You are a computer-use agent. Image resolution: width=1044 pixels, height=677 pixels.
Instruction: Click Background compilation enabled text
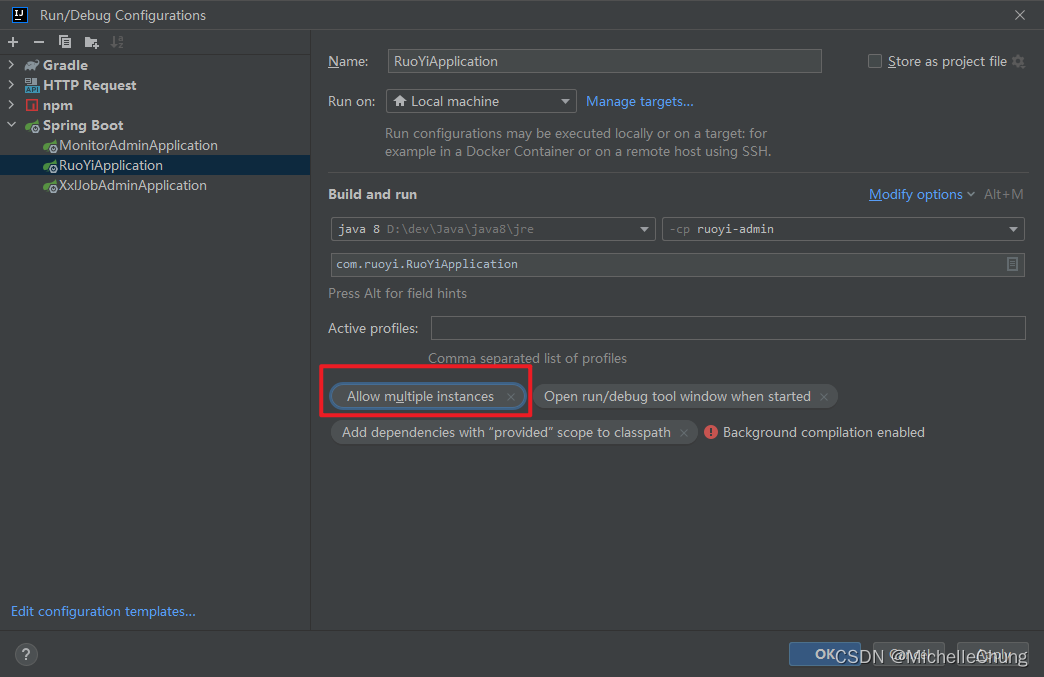tap(824, 433)
